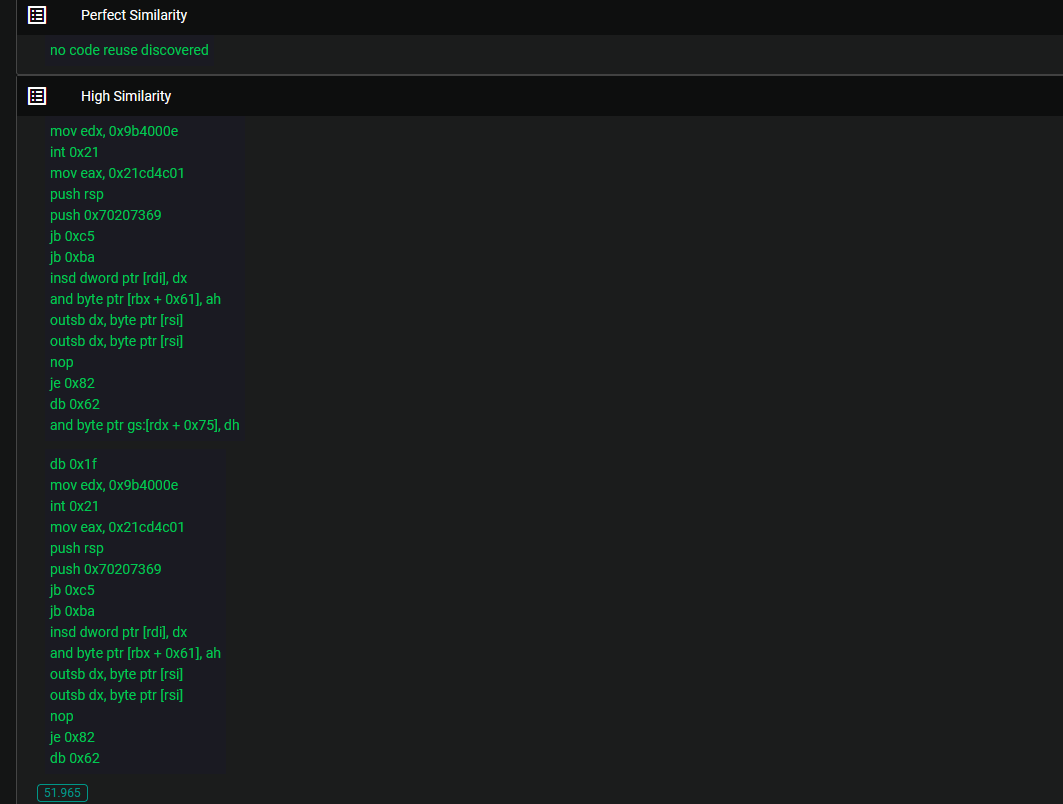Select 'int 0x21' in the upper code block
Screen dimensions: 1063x804
[x=74, y=152]
